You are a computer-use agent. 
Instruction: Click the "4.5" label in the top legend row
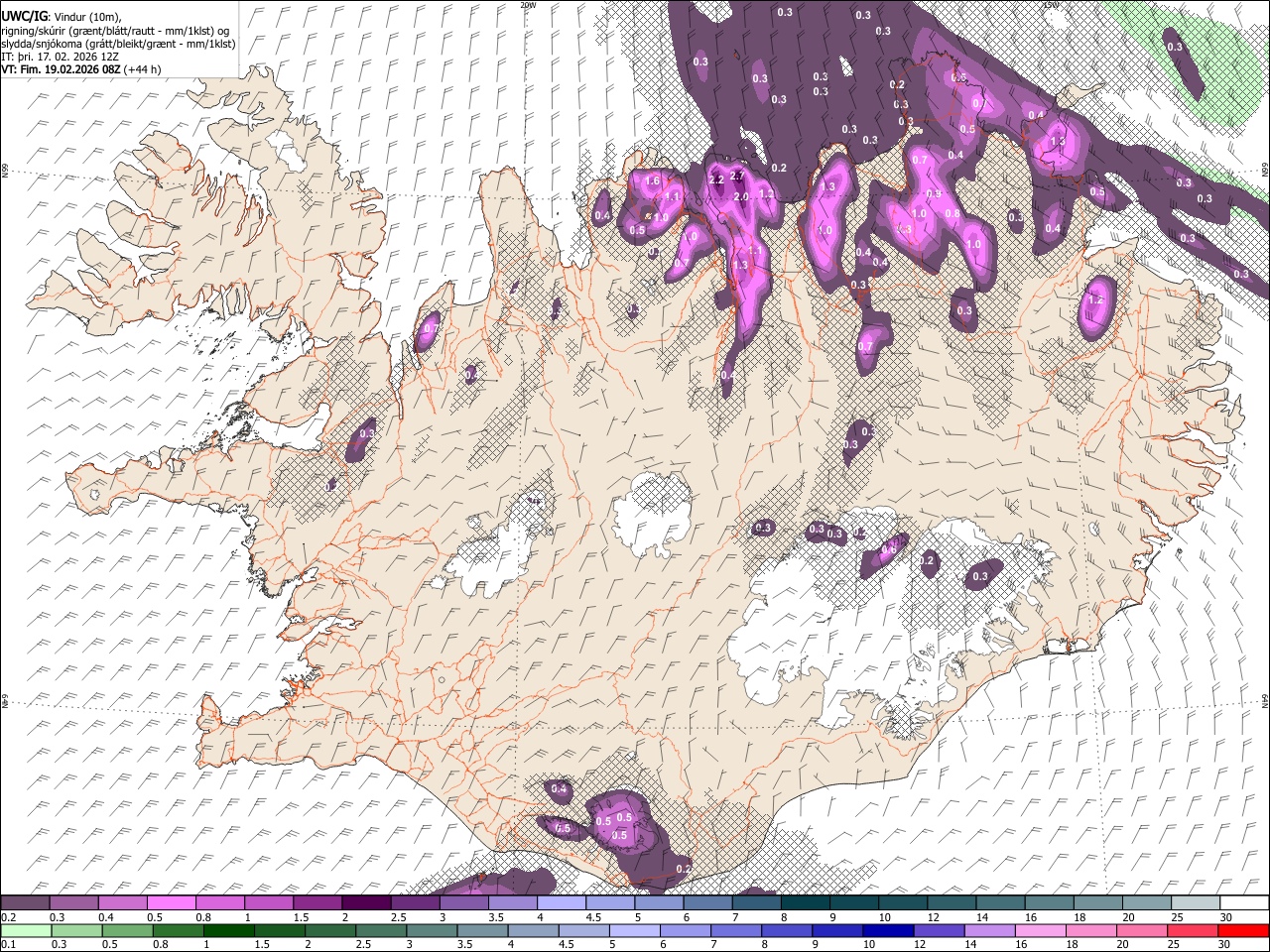593,917
